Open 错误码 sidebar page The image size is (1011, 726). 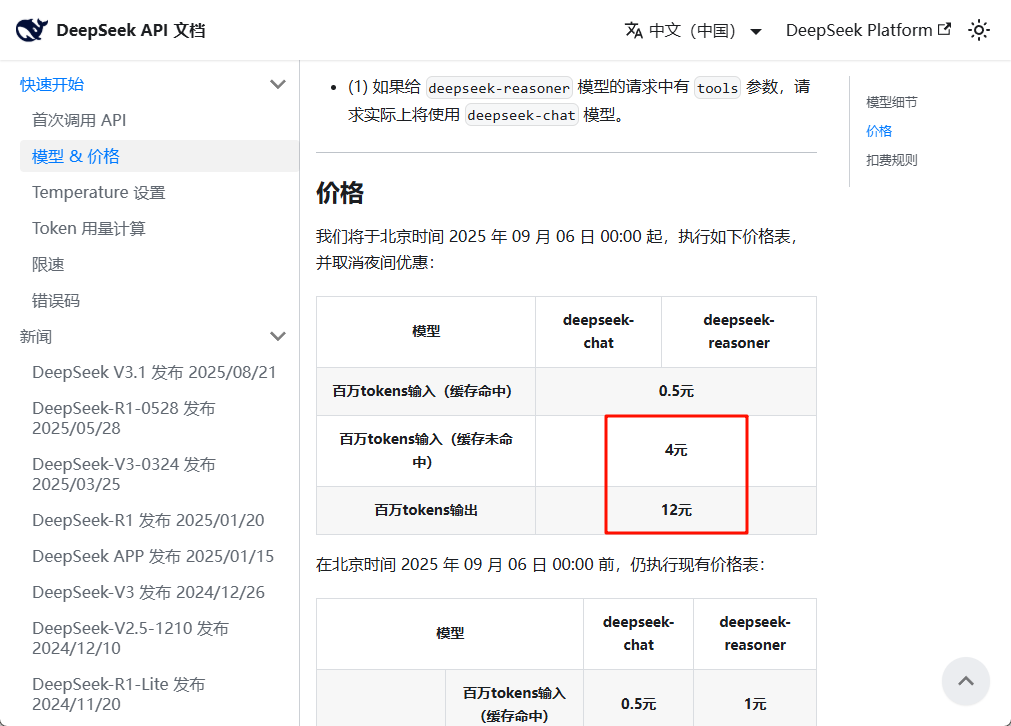(x=56, y=300)
